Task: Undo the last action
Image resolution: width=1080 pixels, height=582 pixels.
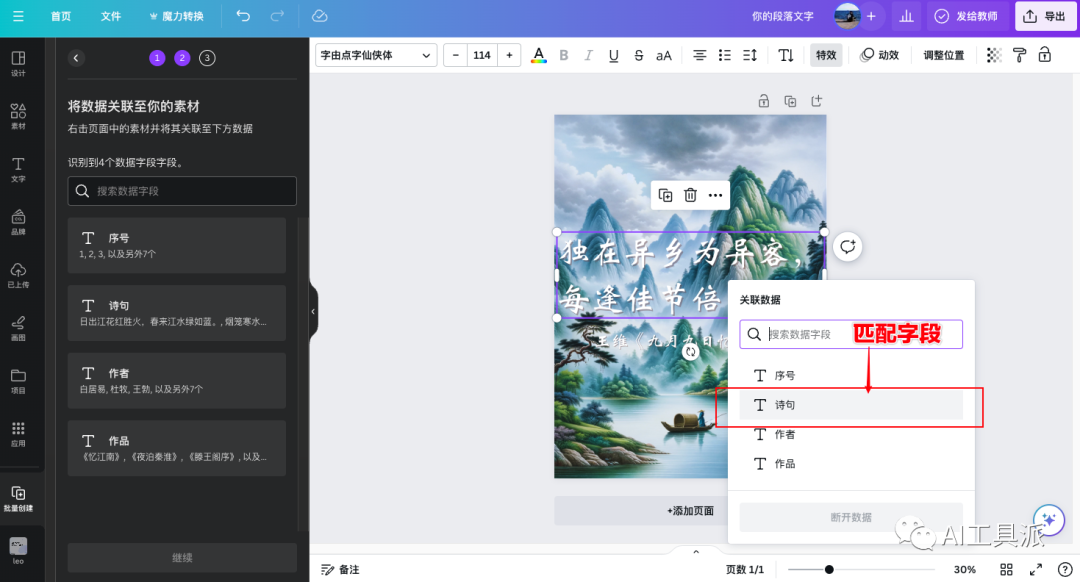Action: [243, 16]
